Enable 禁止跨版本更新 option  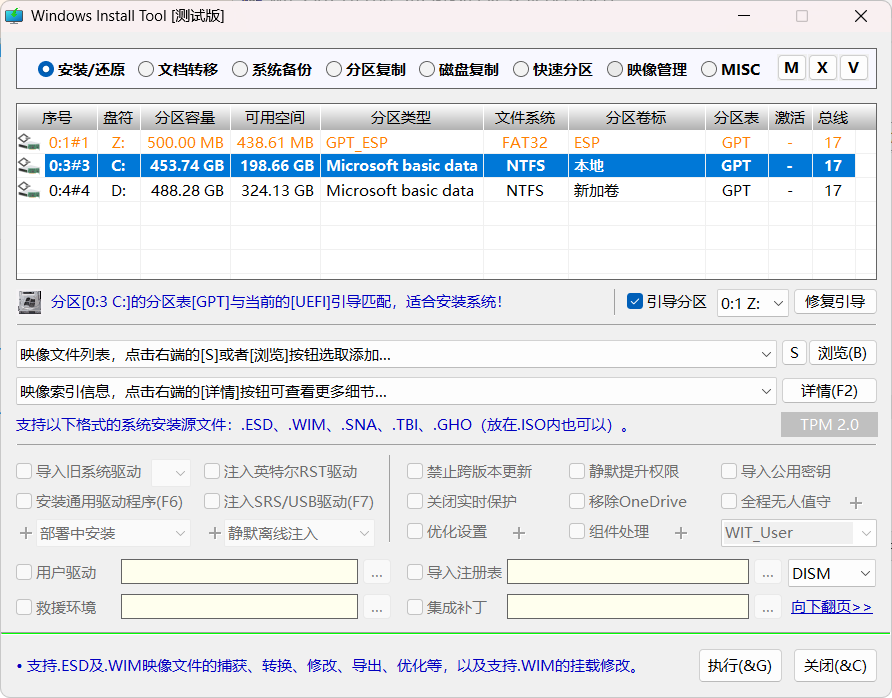coord(415,471)
